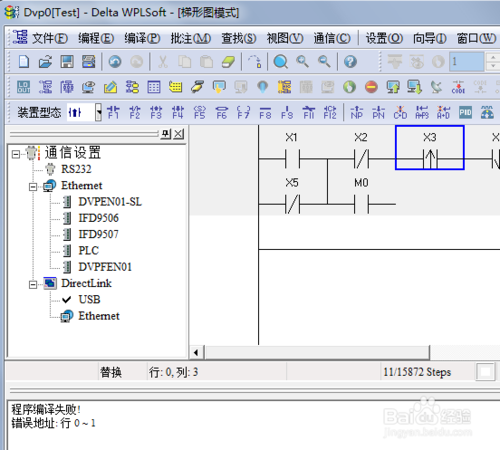Open a file with folder icon
This screenshot has width=500, height=450.
45,62
